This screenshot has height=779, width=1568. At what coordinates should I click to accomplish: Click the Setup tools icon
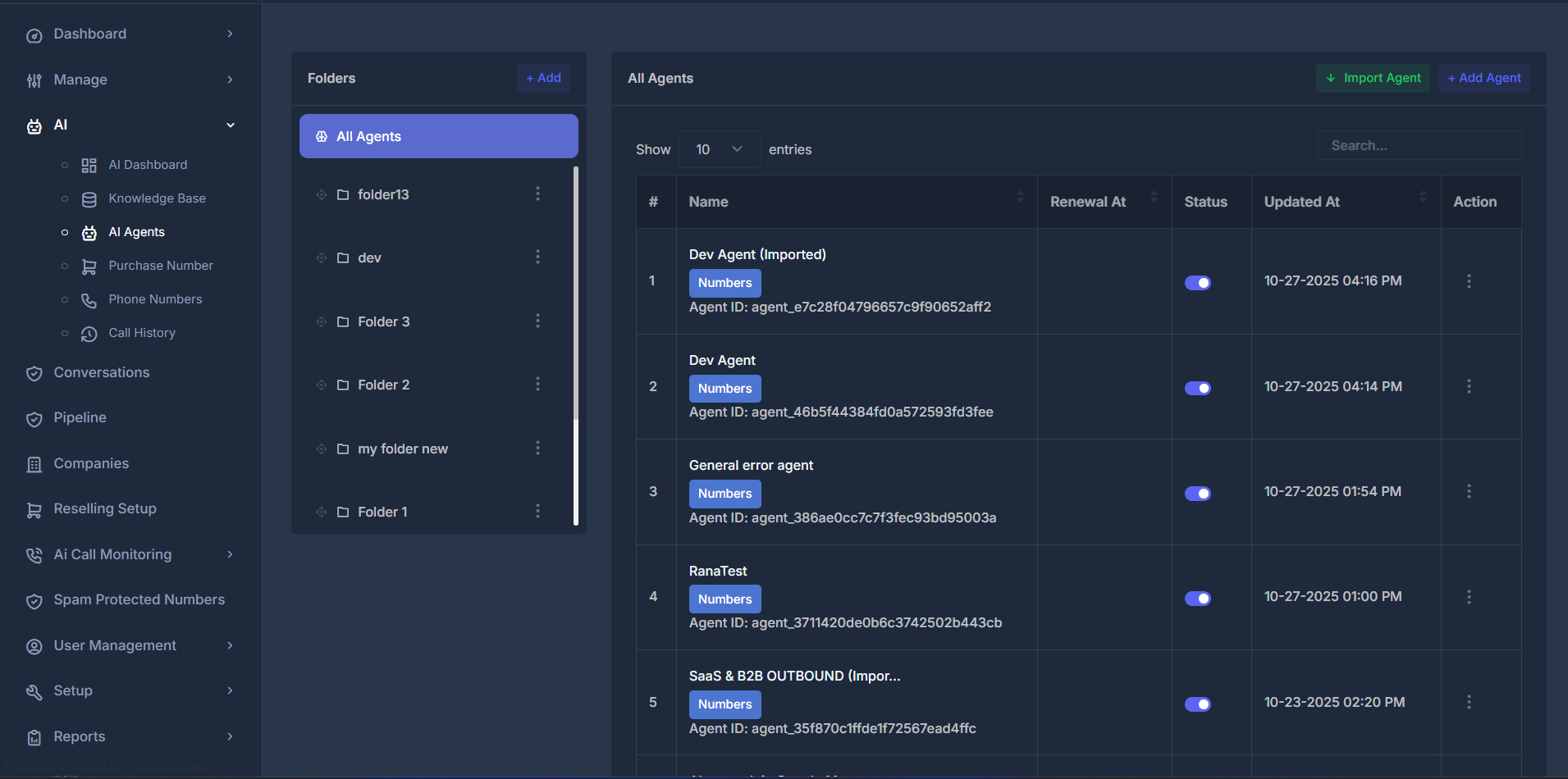pos(34,692)
